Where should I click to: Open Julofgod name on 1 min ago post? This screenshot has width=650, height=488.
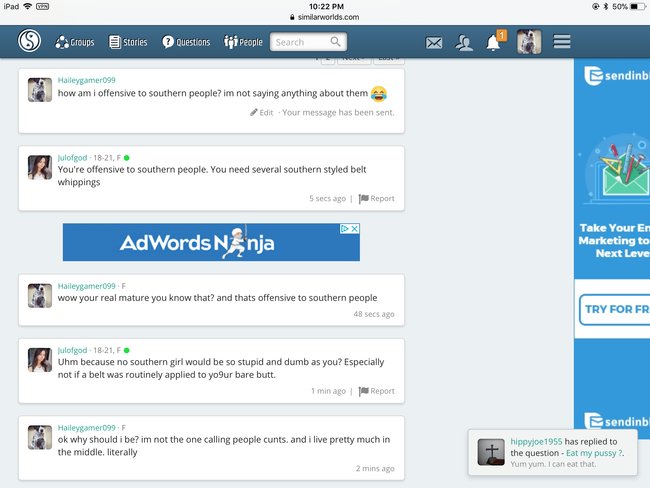click(72, 350)
